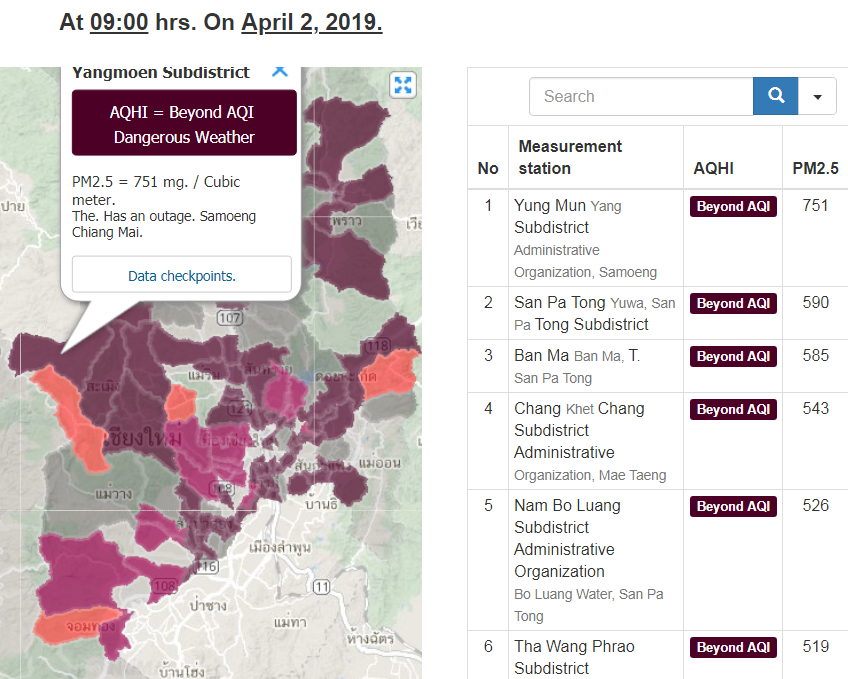Sort by the AQHI column header
The image size is (848, 679).
pos(712,169)
